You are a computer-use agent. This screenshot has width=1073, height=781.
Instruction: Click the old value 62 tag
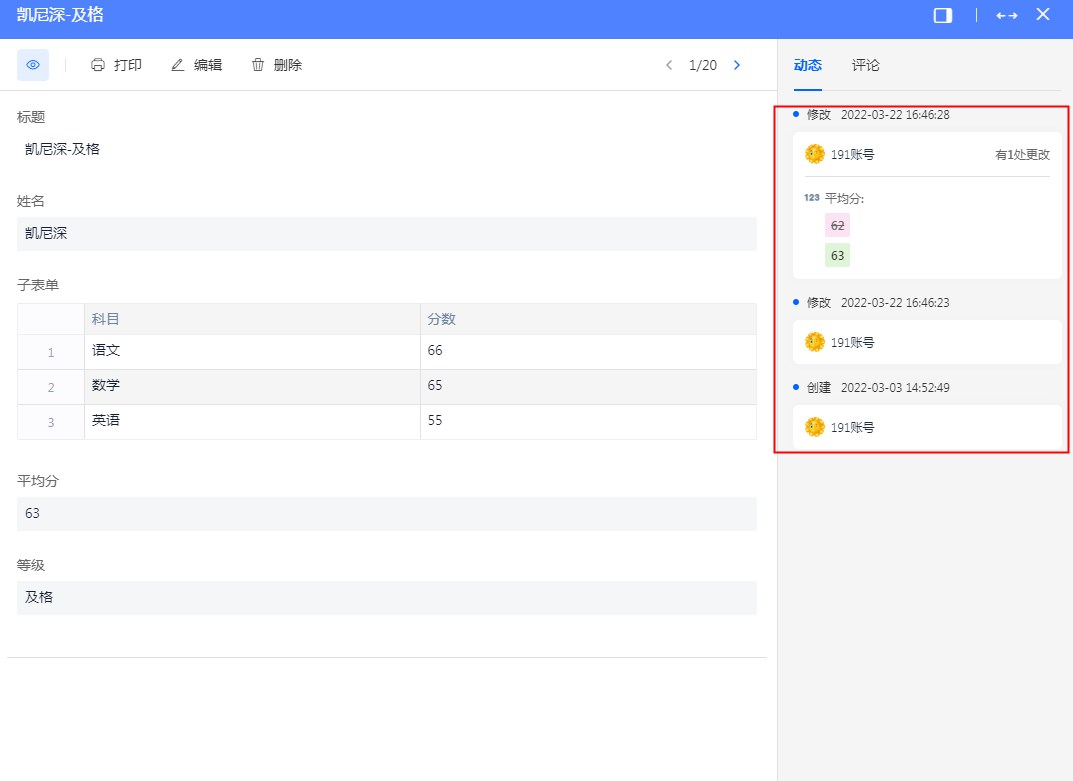[x=837, y=226]
